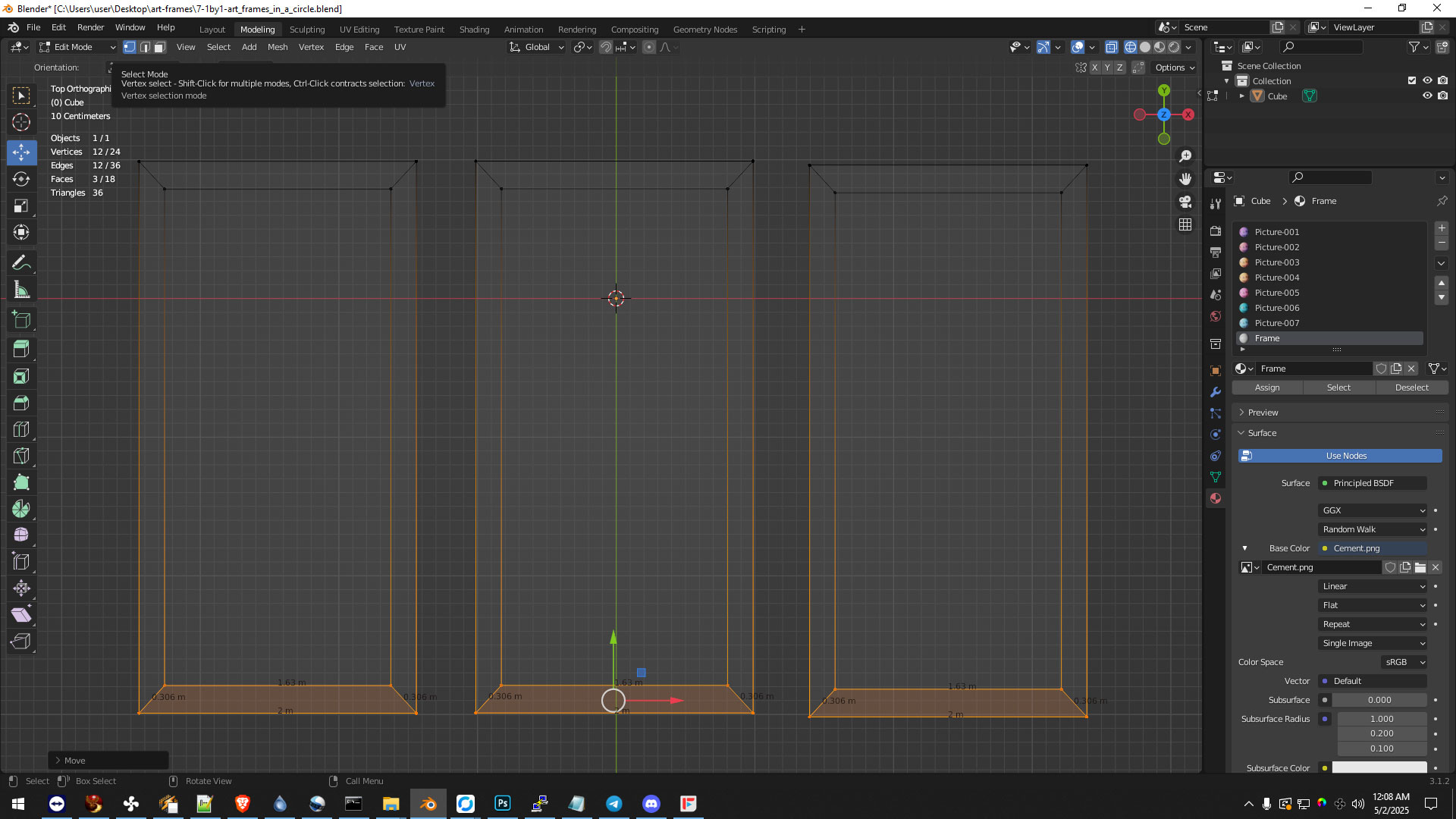Activate the 3D Cursor tool
This screenshot has width=1456, height=819.
tap(21, 122)
